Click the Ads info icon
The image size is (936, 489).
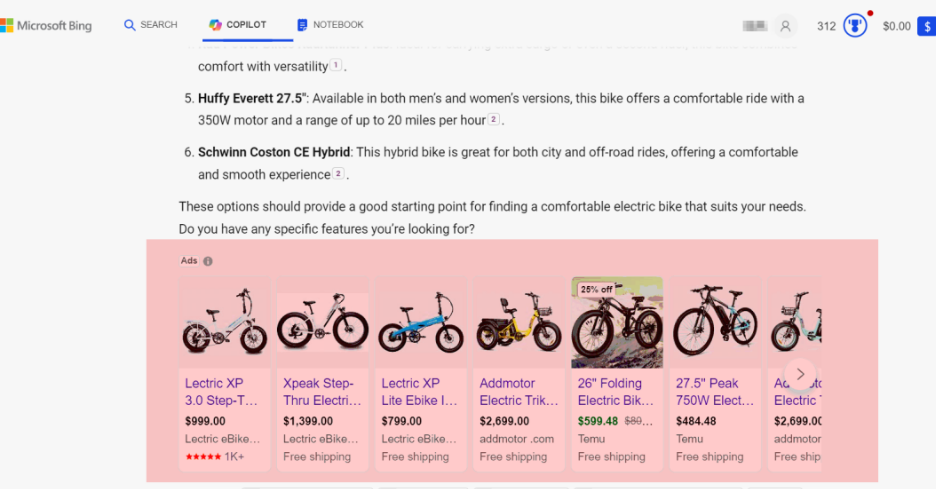208,261
